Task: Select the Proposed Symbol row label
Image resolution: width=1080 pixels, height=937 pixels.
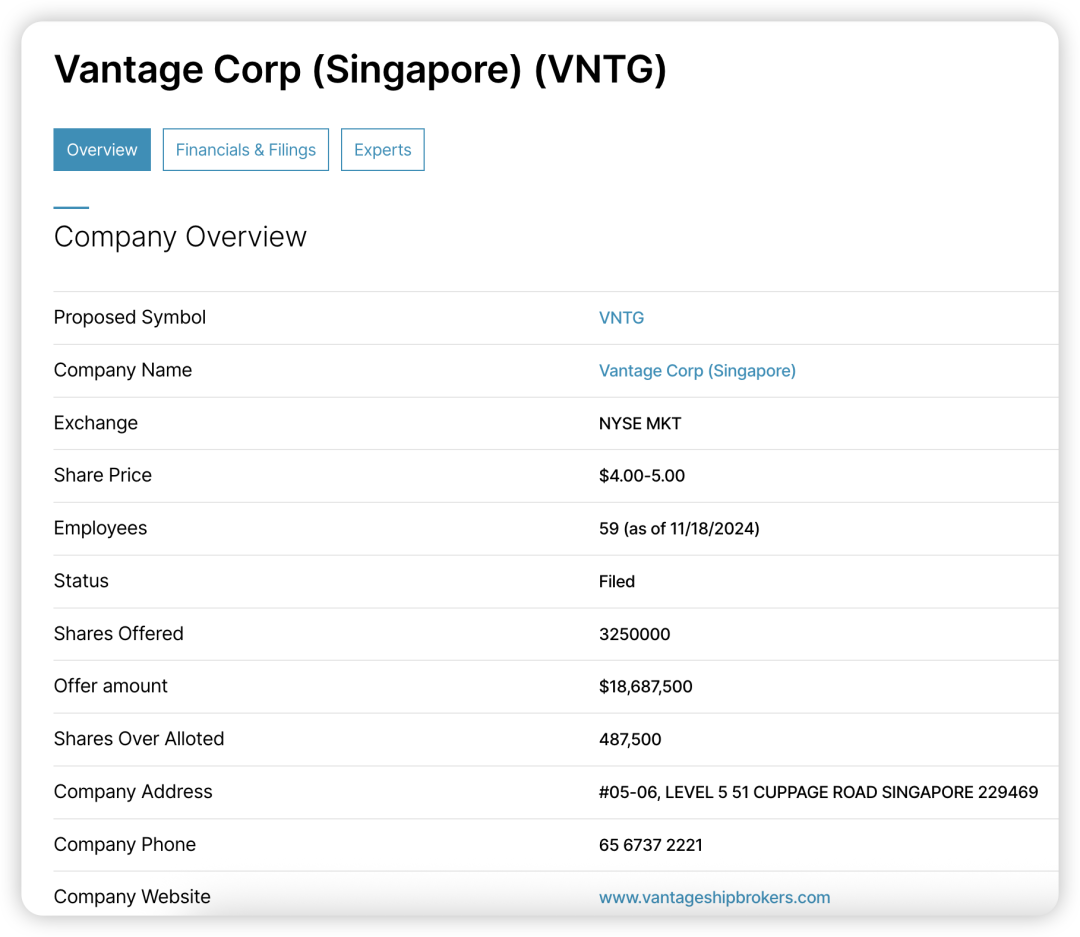Action: point(129,318)
